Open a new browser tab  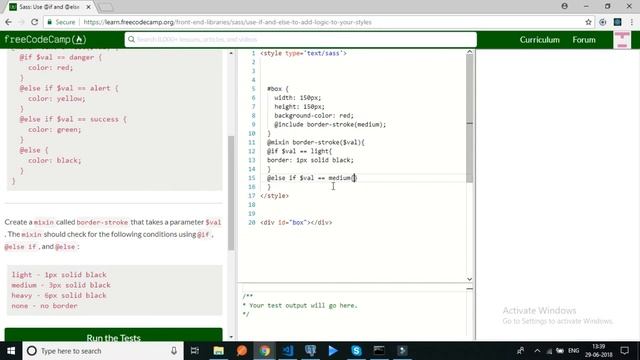[x=106, y=7]
